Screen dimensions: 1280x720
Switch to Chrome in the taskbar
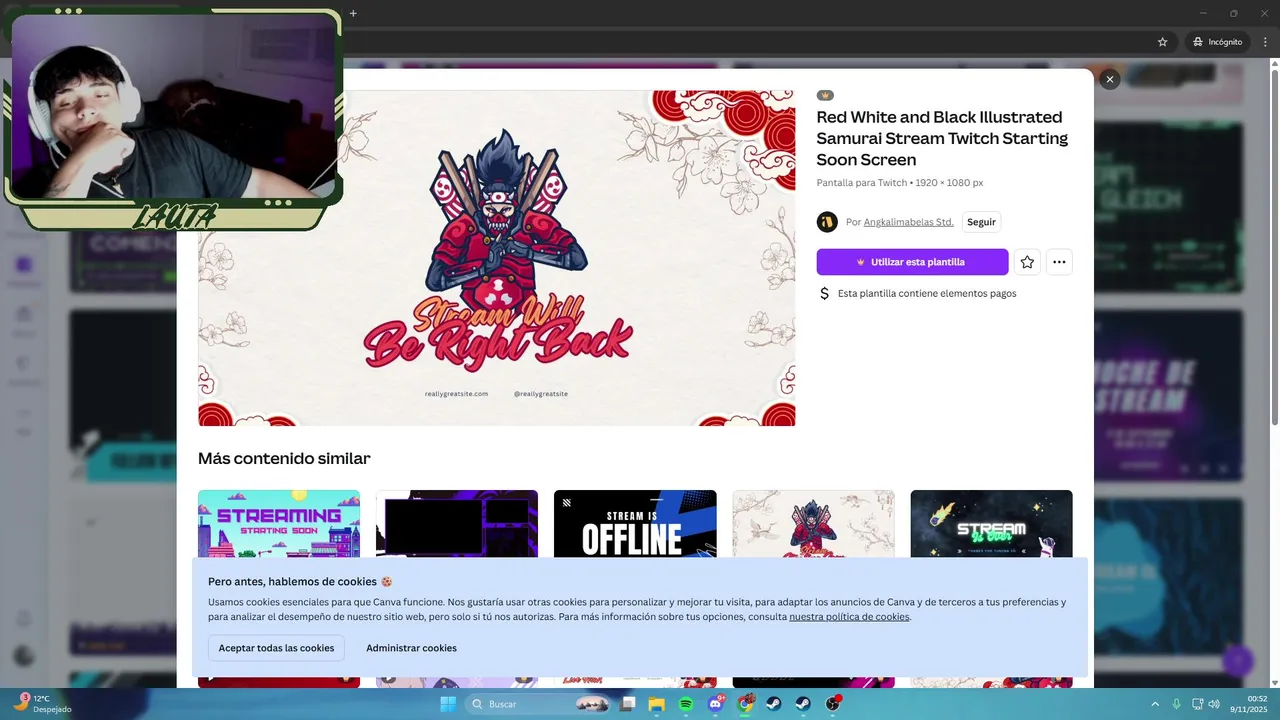point(745,704)
